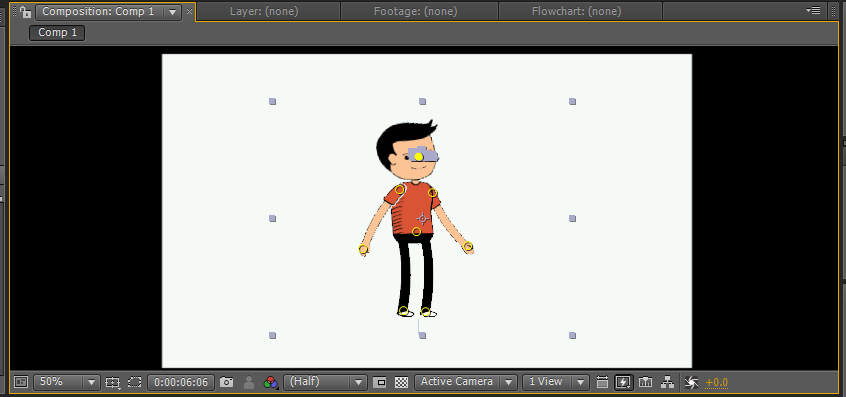Screen dimensions: 846x397
Task: Open grid and guide options icon
Action: coord(112,382)
